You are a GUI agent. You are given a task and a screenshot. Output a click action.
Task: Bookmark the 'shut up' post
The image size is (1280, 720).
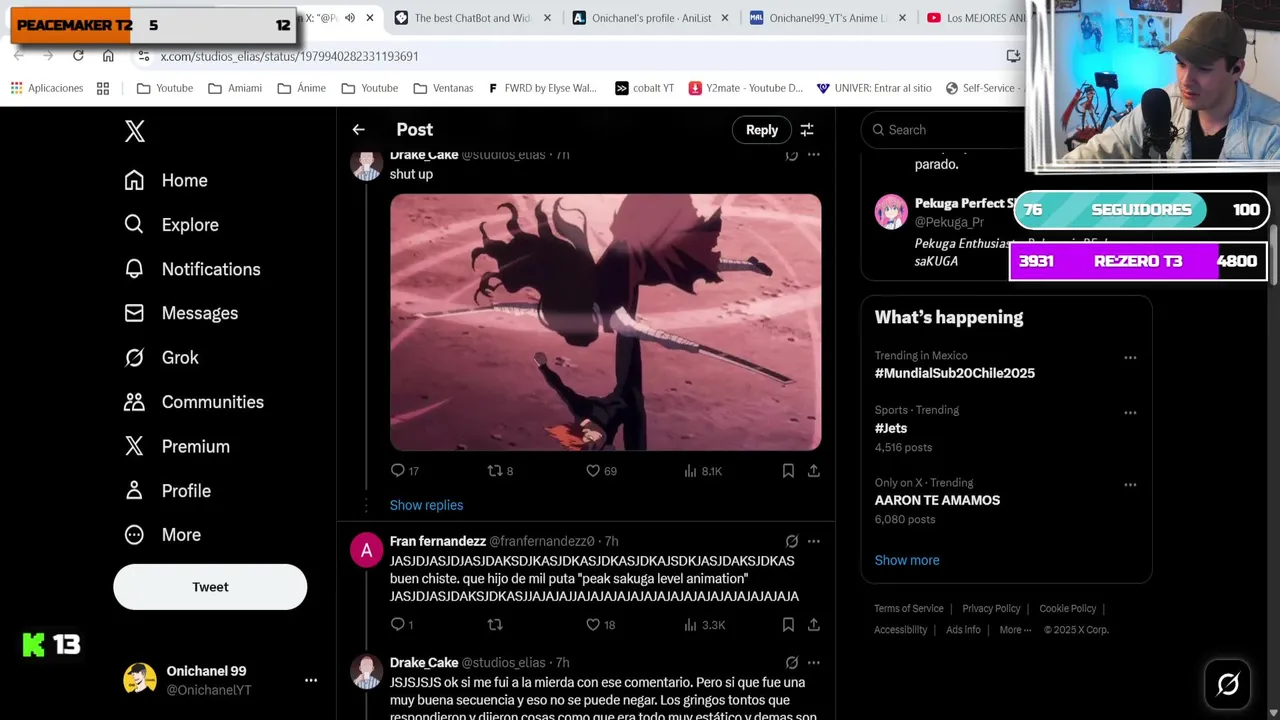pyautogui.click(x=788, y=470)
